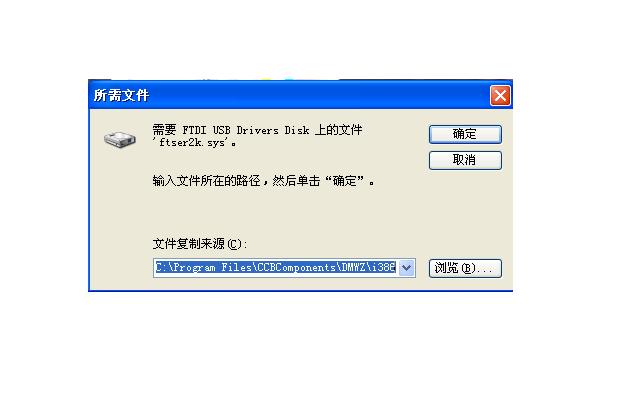Click the C:\ drive prefix in the path
The height and width of the screenshot is (400, 640).
click(x=164, y=267)
